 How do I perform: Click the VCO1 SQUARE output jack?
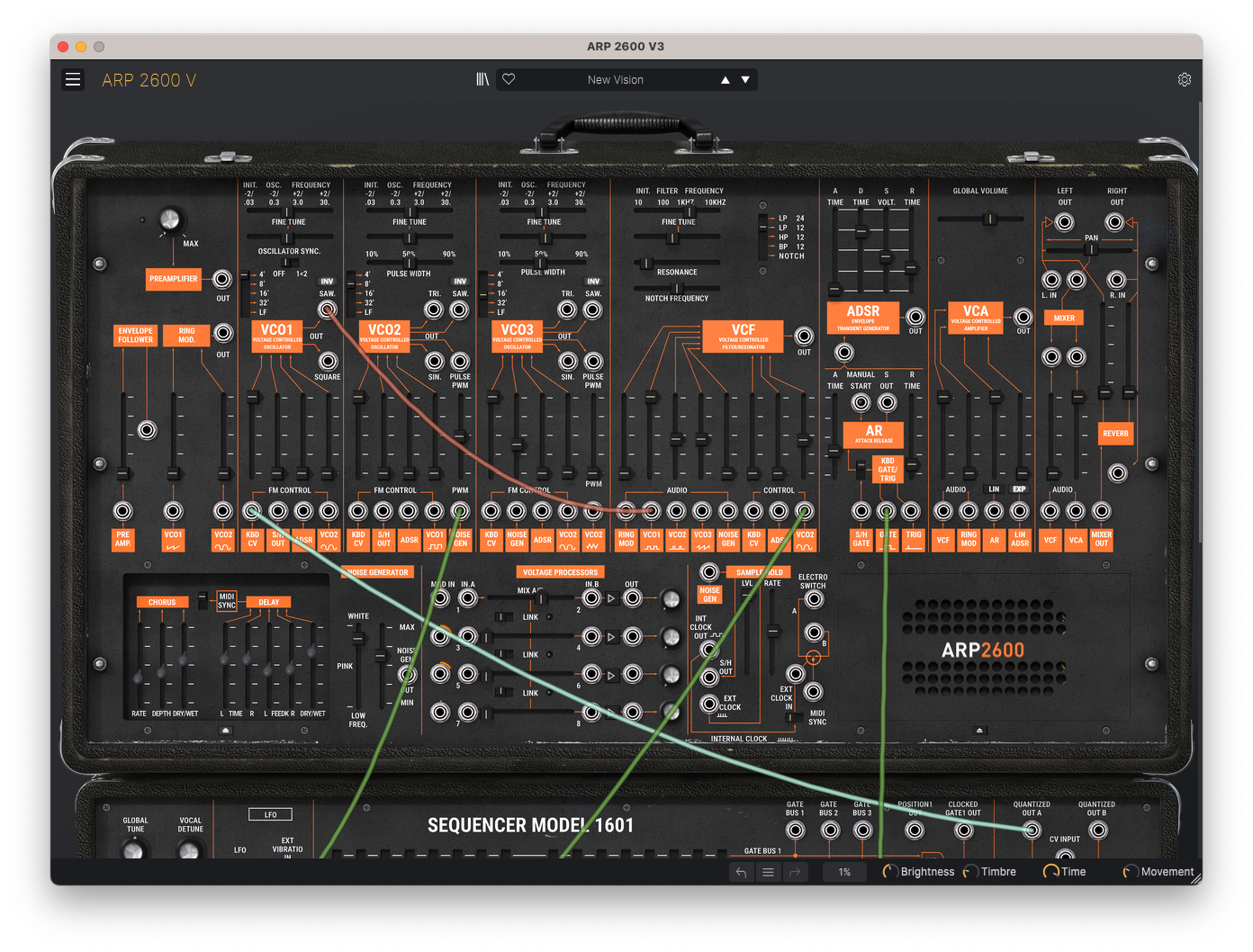tap(328, 361)
